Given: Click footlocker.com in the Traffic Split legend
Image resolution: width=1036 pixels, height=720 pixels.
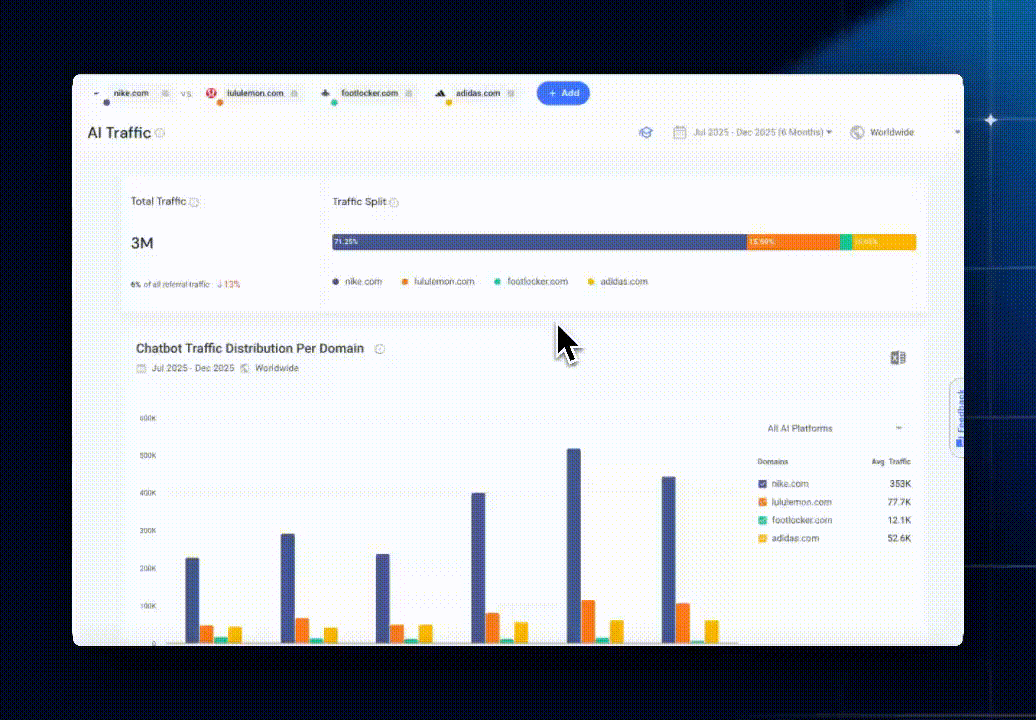Looking at the screenshot, I should click(531, 281).
